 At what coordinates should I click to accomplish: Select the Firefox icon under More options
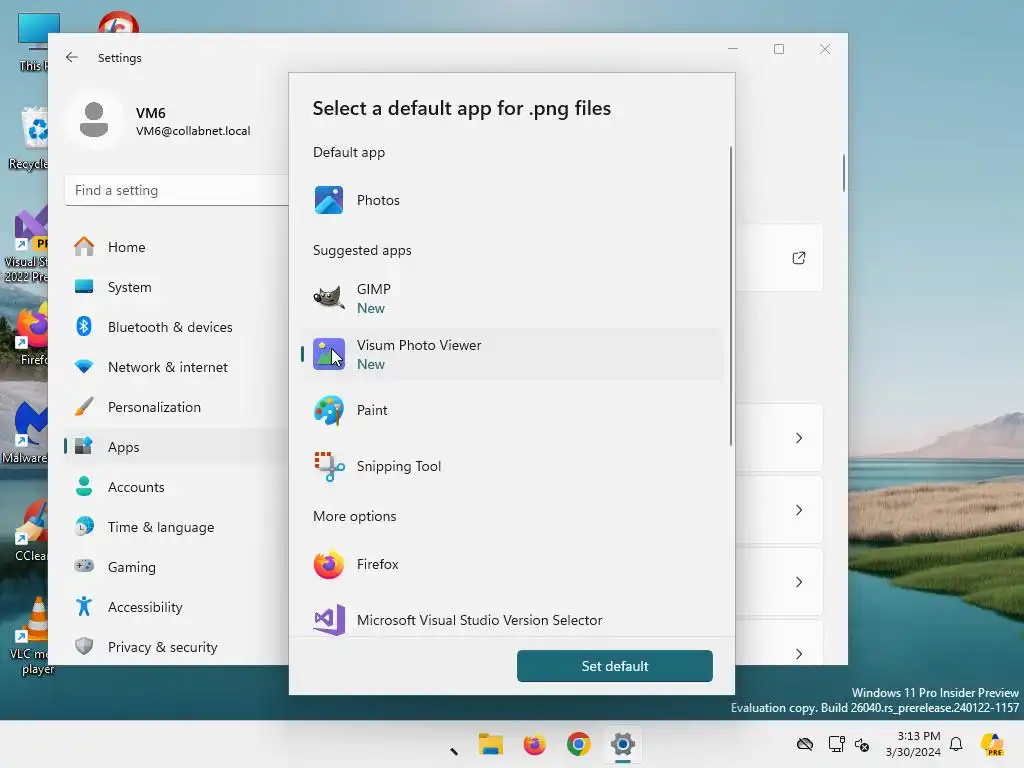tap(328, 564)
